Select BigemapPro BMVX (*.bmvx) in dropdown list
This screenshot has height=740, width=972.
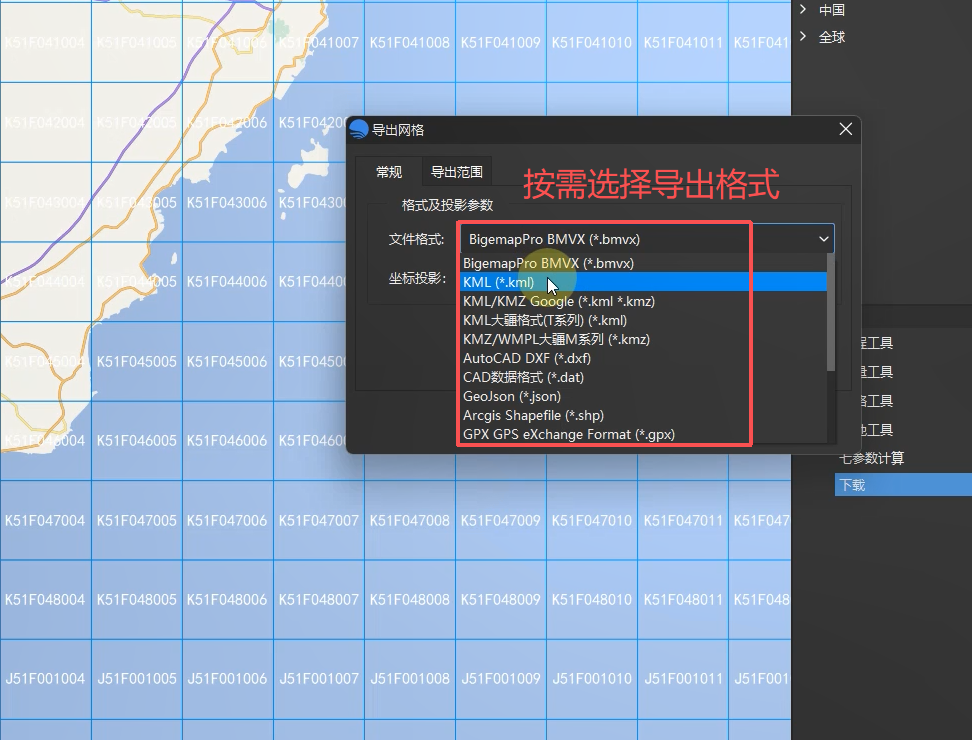coord(643,263)
